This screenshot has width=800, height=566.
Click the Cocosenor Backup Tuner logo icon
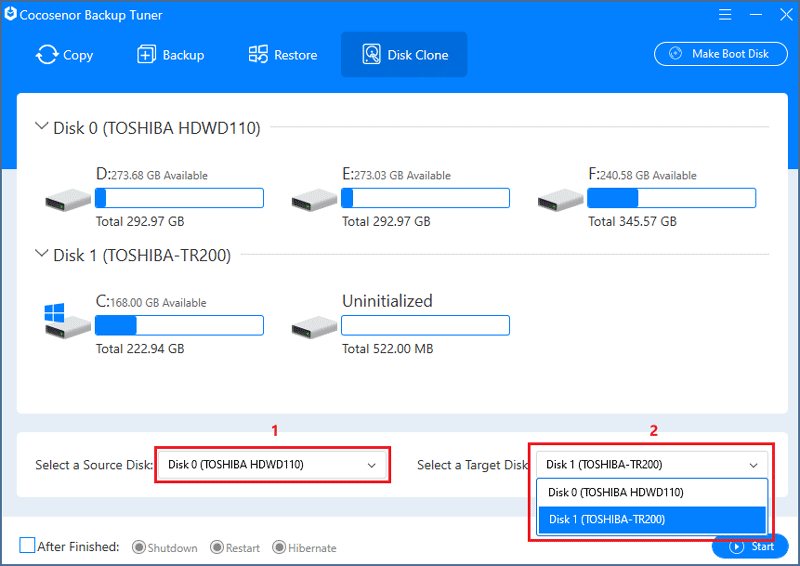10,14
